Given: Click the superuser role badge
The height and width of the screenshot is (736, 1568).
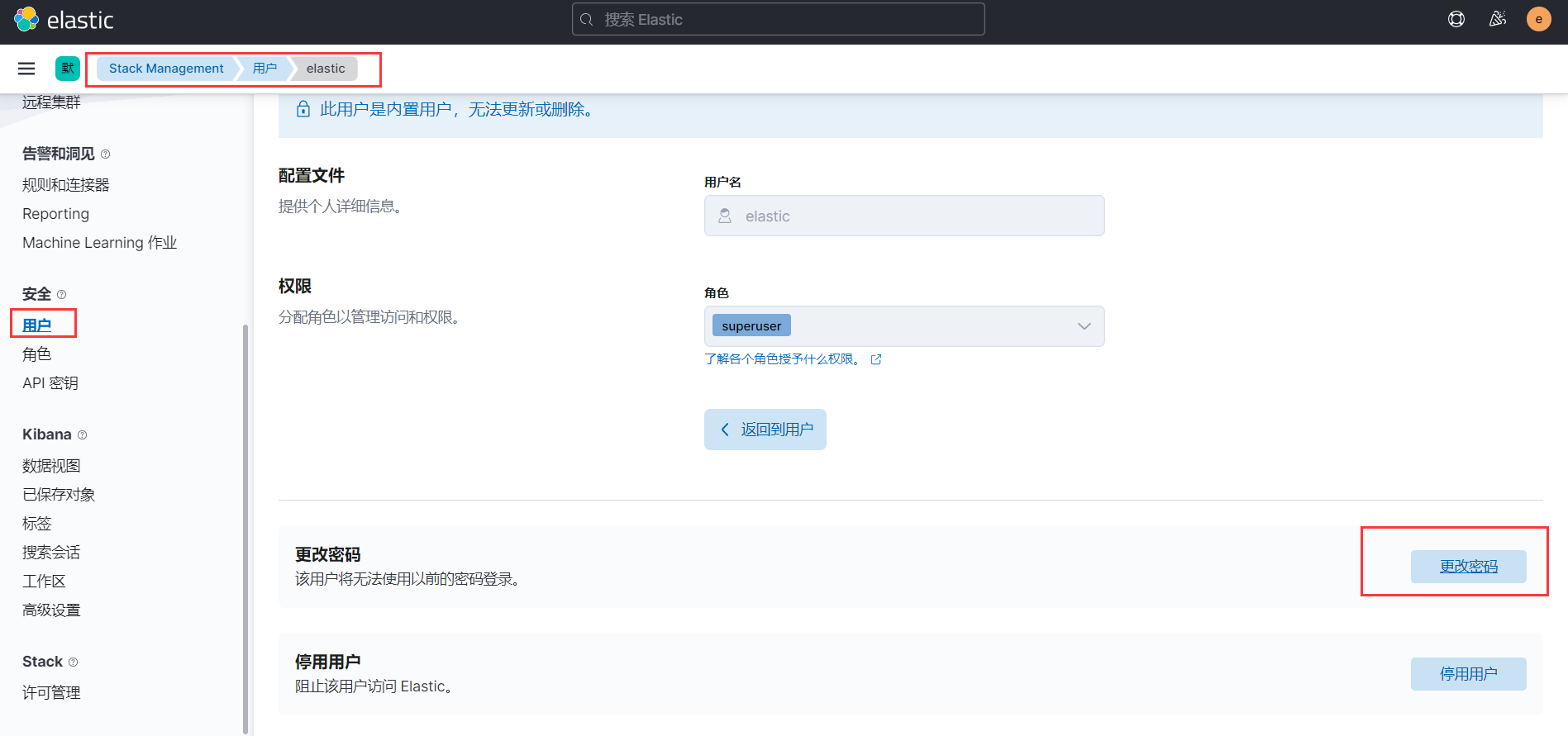Looking at the screenshot, I should pos(751,325).
